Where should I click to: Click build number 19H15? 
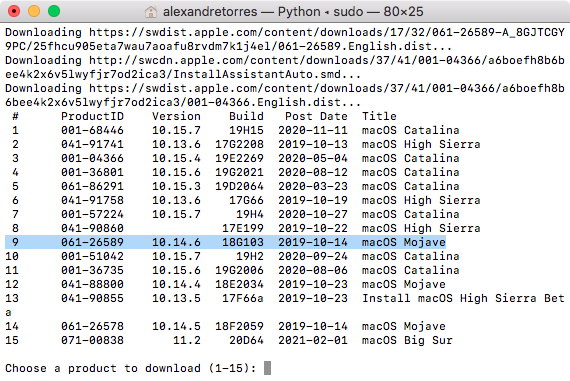246,130
